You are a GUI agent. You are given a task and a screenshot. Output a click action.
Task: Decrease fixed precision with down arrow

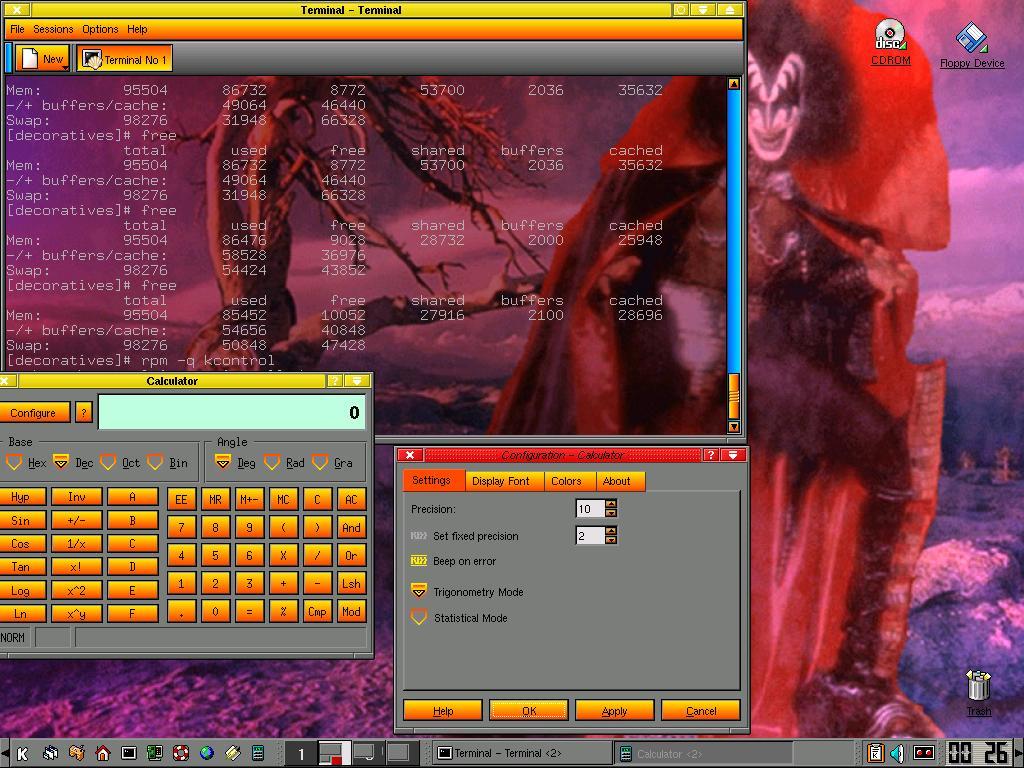pos(611,540)
